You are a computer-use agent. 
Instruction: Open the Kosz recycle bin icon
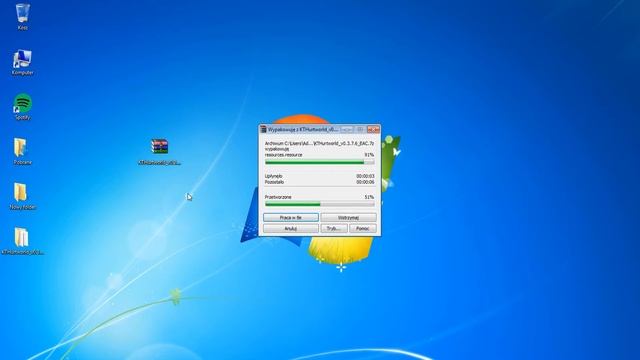(x=22, y=16)
